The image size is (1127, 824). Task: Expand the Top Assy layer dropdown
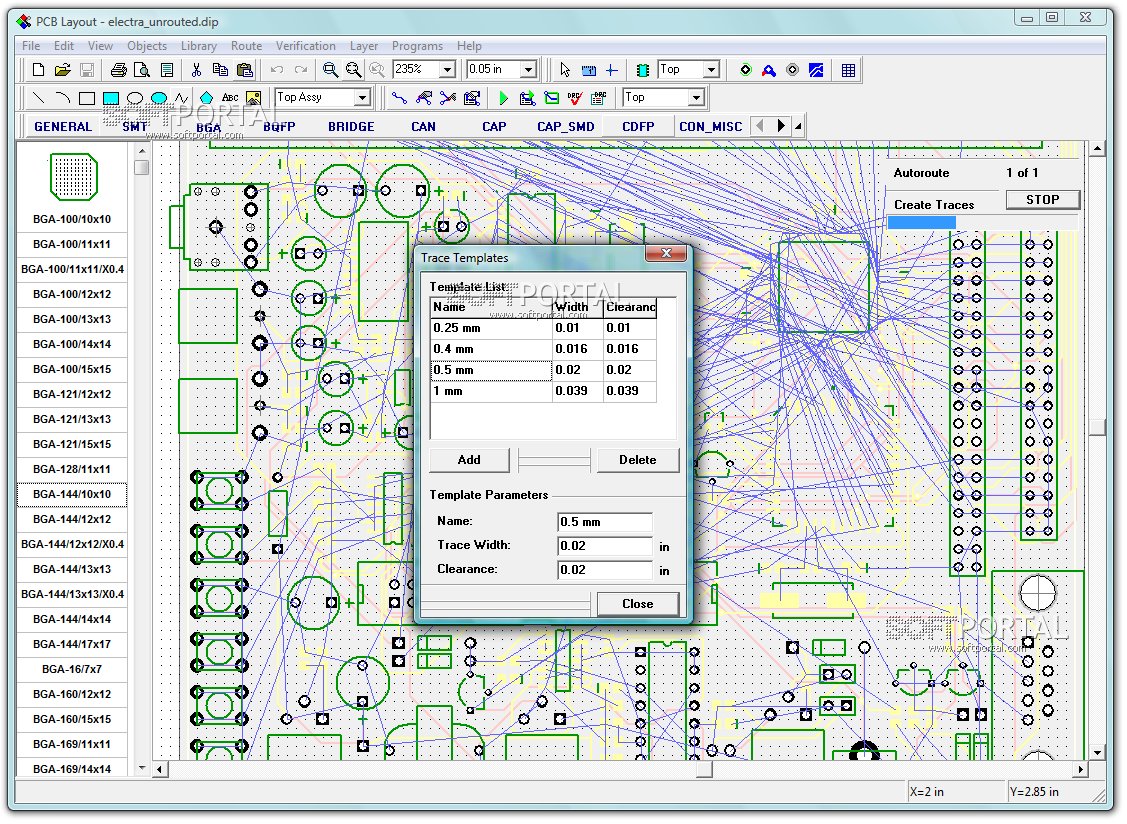pos(362,98)
